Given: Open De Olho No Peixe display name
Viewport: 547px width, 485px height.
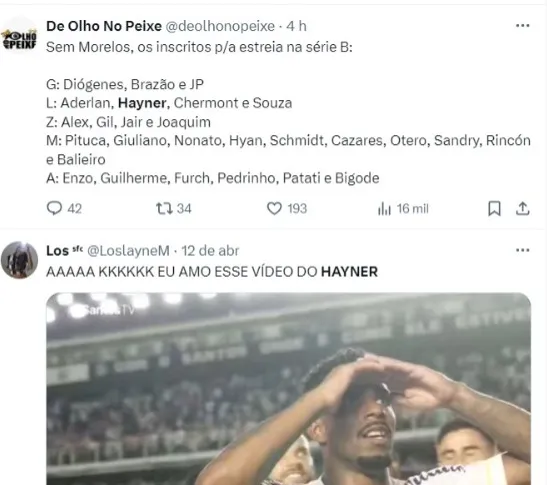Looking at the screenshot, I should (x=104, y=26).
